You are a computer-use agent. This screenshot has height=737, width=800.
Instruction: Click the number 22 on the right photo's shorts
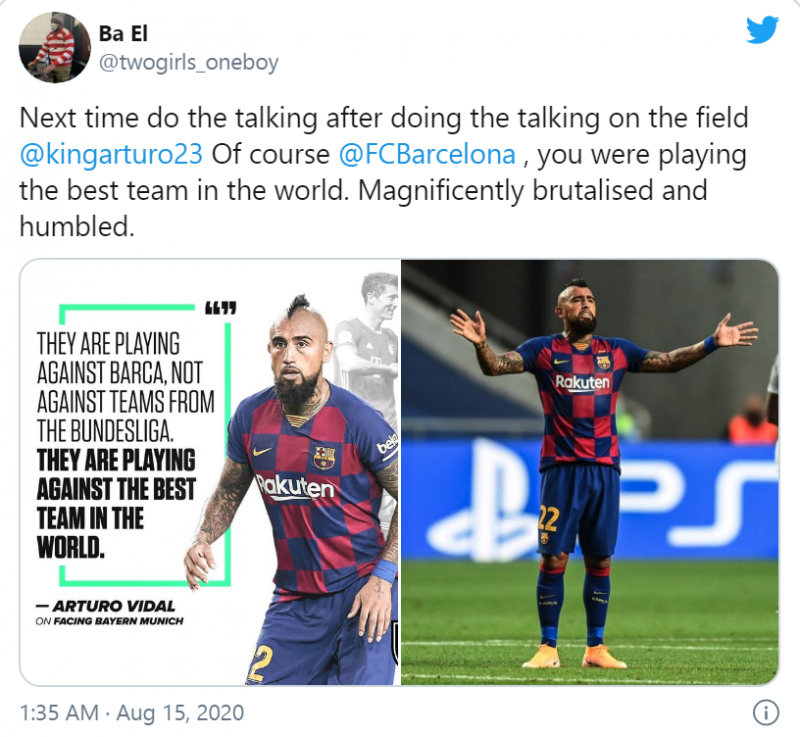click(x=548, y=519)
